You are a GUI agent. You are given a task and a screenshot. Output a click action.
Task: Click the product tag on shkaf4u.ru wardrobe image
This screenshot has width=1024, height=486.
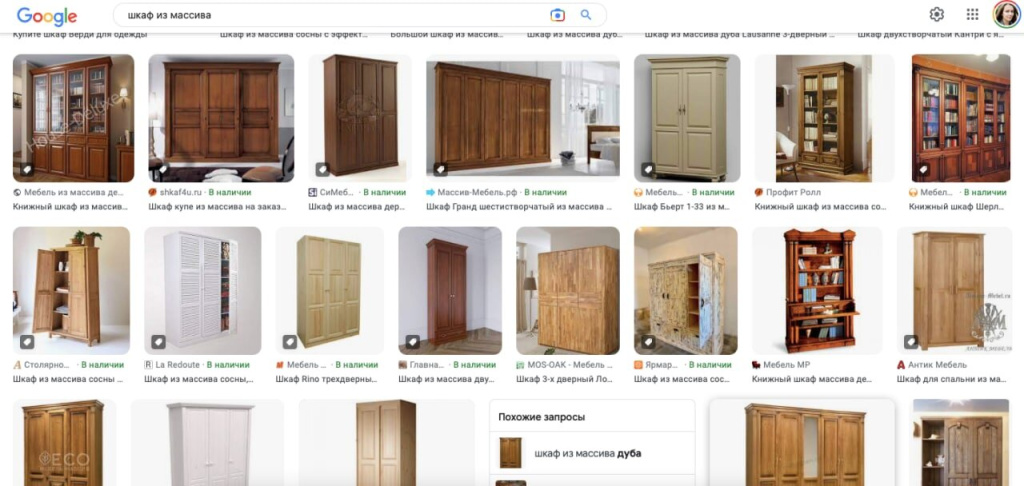click(x=162, y=169)
